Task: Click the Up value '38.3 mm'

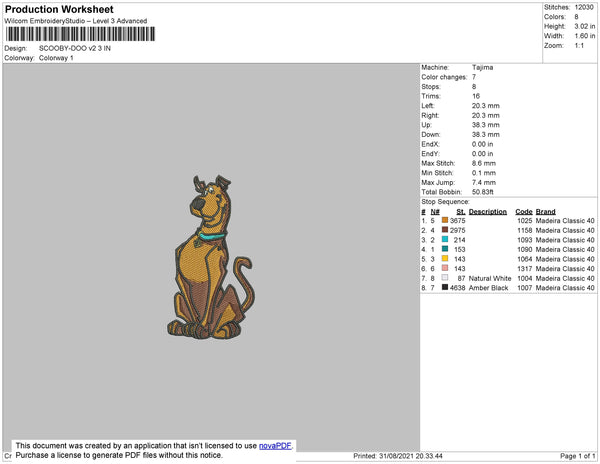Action: [x=486, y=125]
